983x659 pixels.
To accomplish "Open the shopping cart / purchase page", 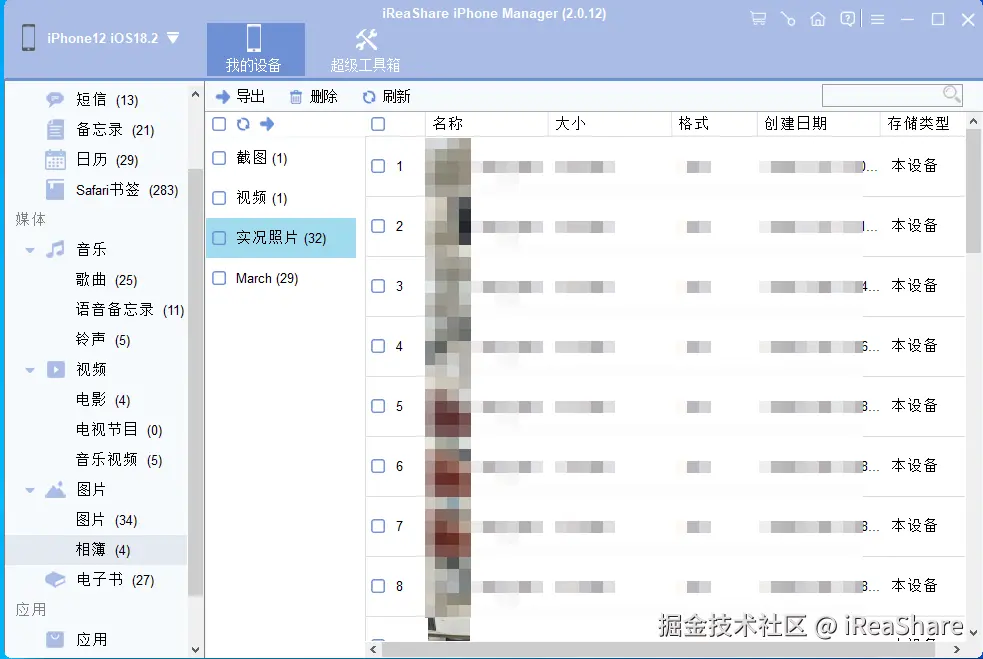I will (758, 18).
